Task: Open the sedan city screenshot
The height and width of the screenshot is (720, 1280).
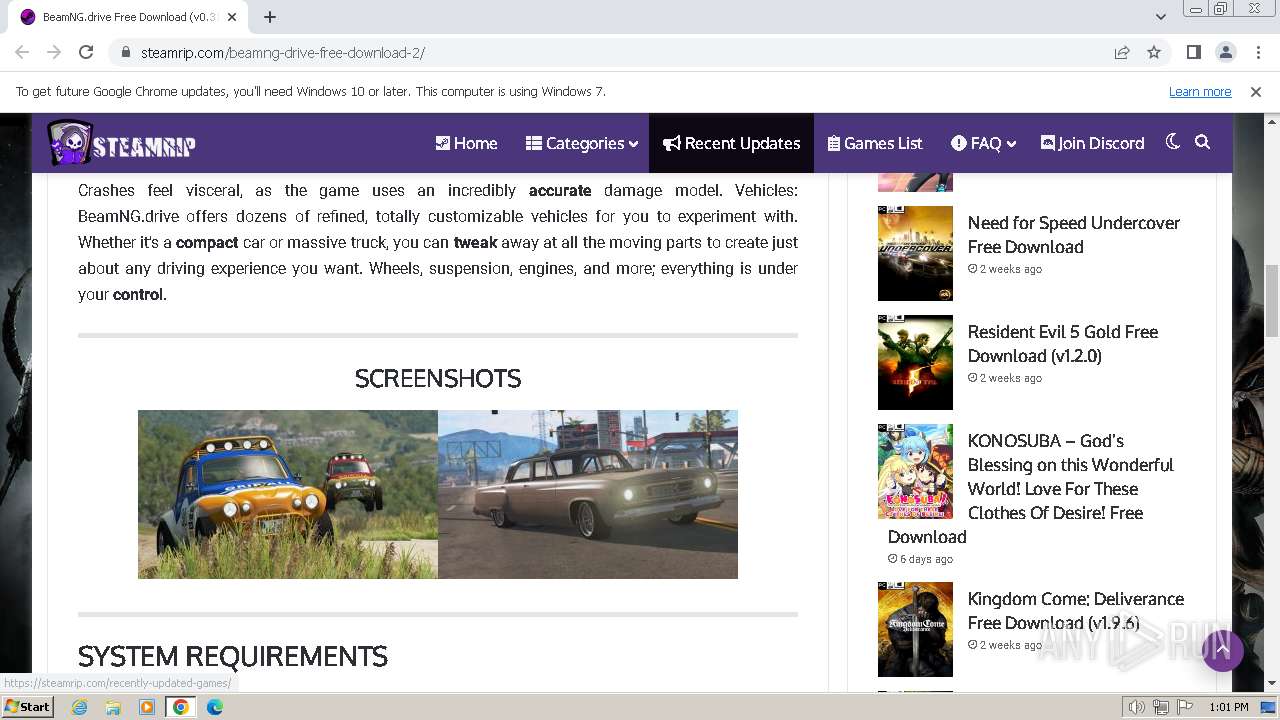Action: point(588,494)
